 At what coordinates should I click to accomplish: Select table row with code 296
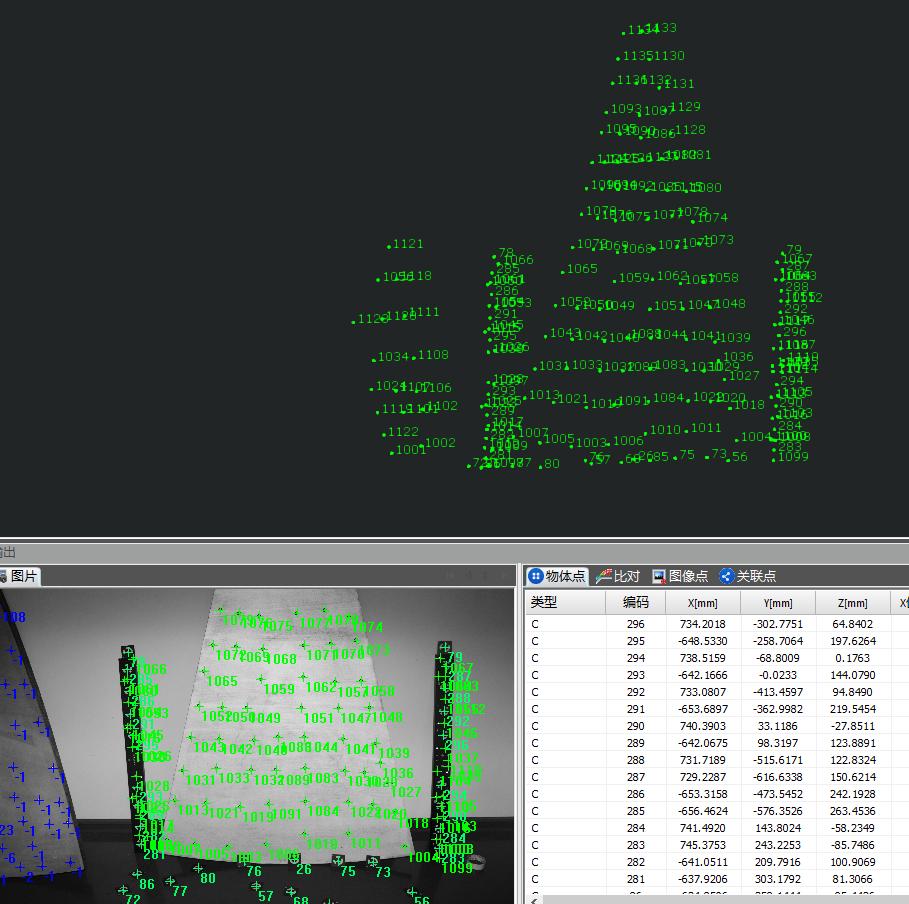click(635, 624)
